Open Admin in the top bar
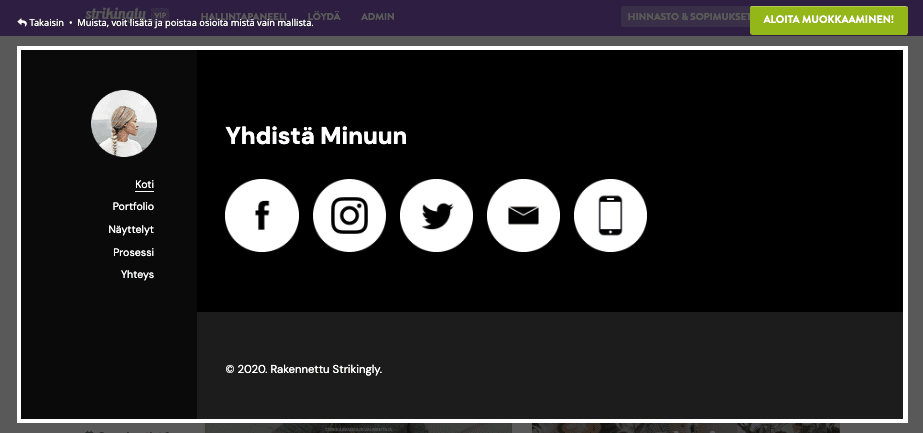This screenshot has height=433, width=923. tap(377, 16)
